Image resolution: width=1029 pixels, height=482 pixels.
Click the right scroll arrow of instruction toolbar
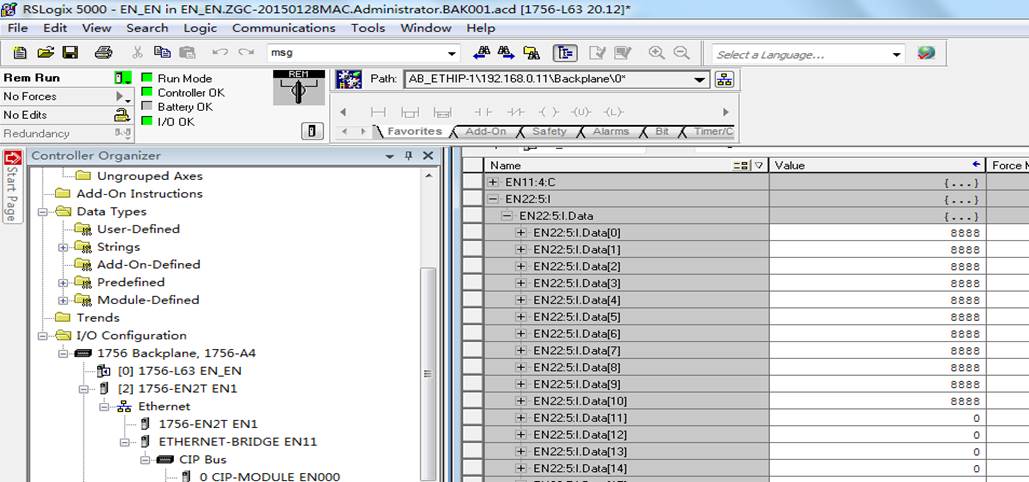(725, 112)
